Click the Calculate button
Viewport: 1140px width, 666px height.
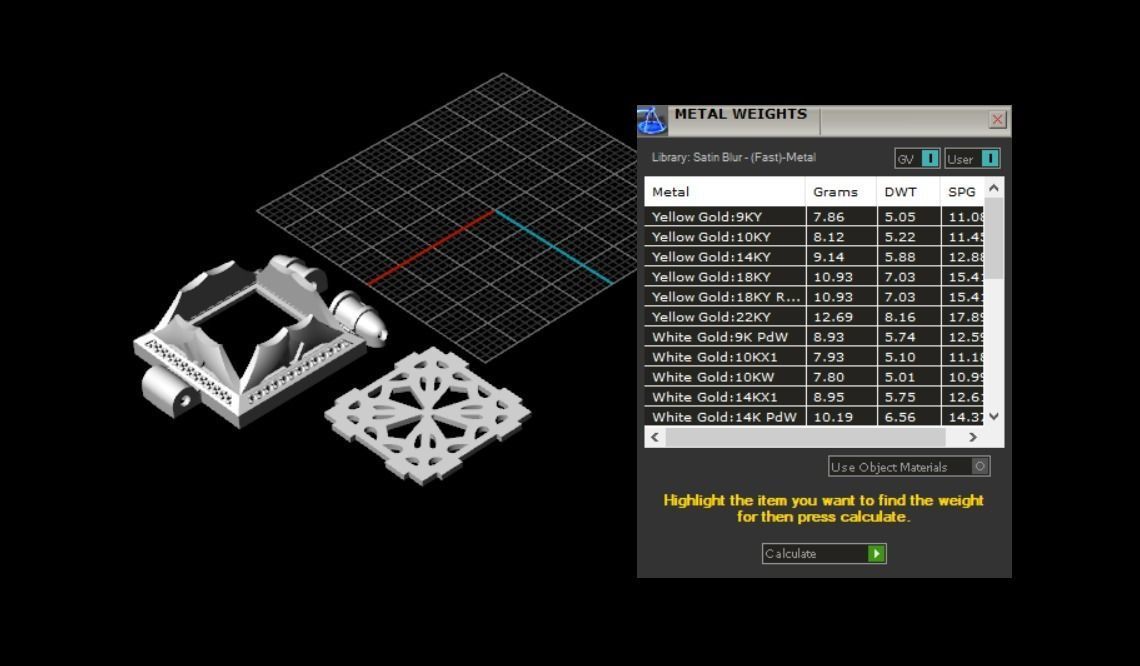tap(824, 553)
